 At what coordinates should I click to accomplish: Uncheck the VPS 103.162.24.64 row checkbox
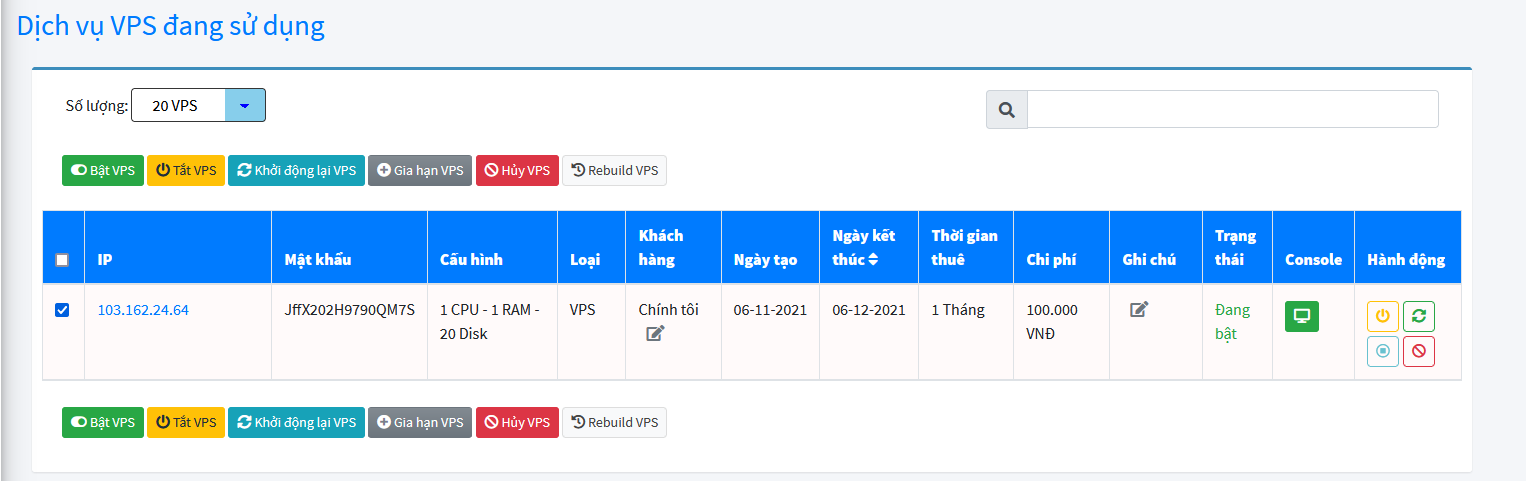point(62,310)
